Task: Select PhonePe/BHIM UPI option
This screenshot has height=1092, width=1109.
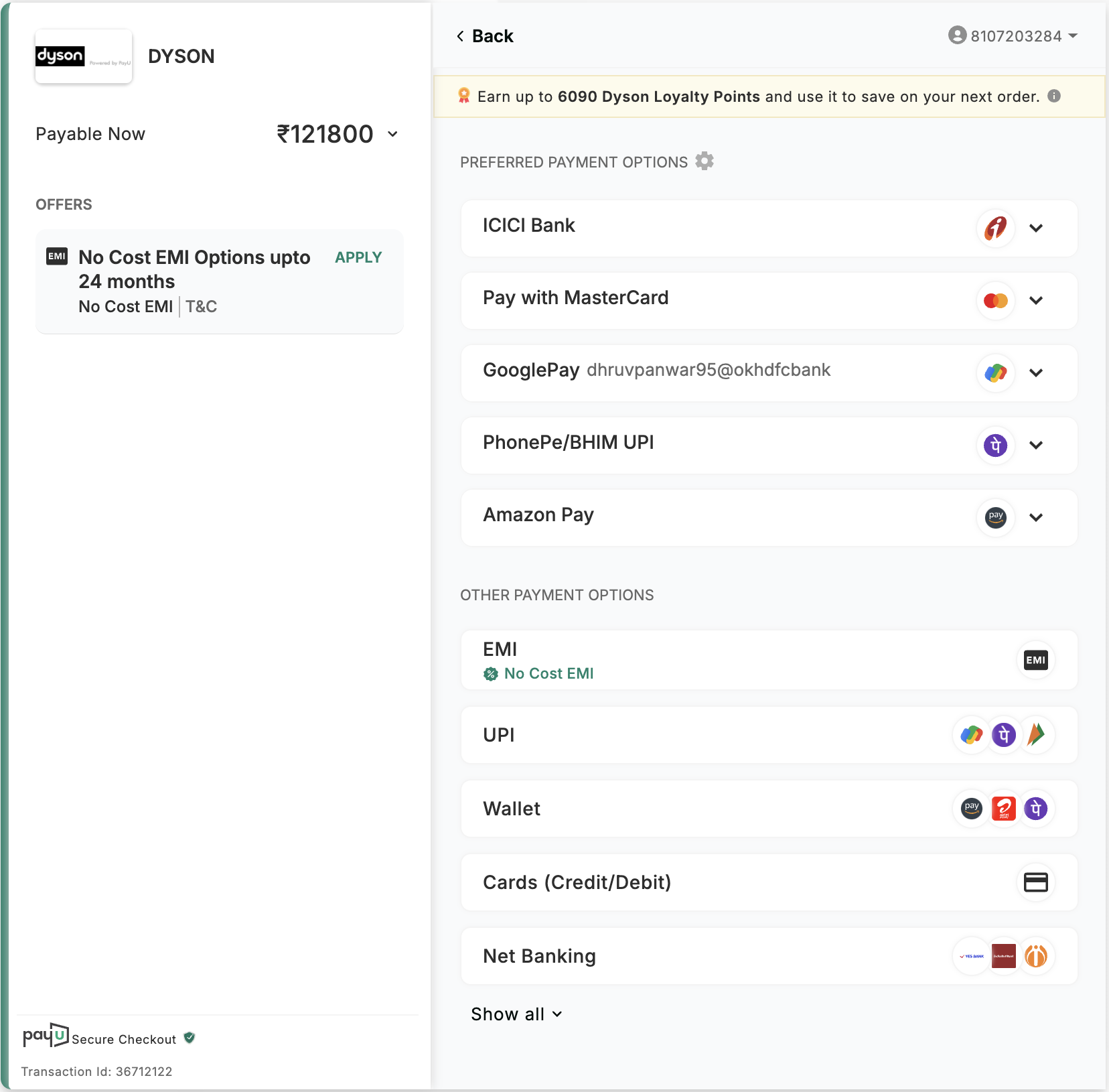Action: tap(769, 445)
